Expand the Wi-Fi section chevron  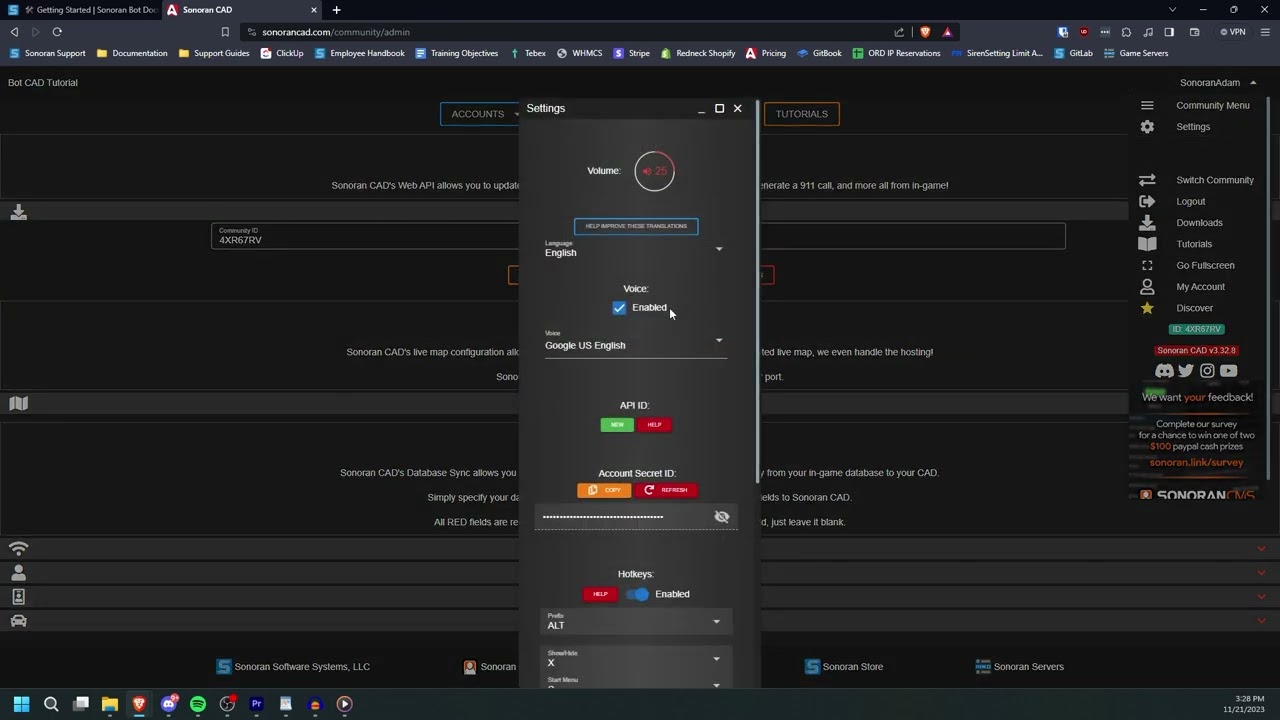(x=1261, y=549)
